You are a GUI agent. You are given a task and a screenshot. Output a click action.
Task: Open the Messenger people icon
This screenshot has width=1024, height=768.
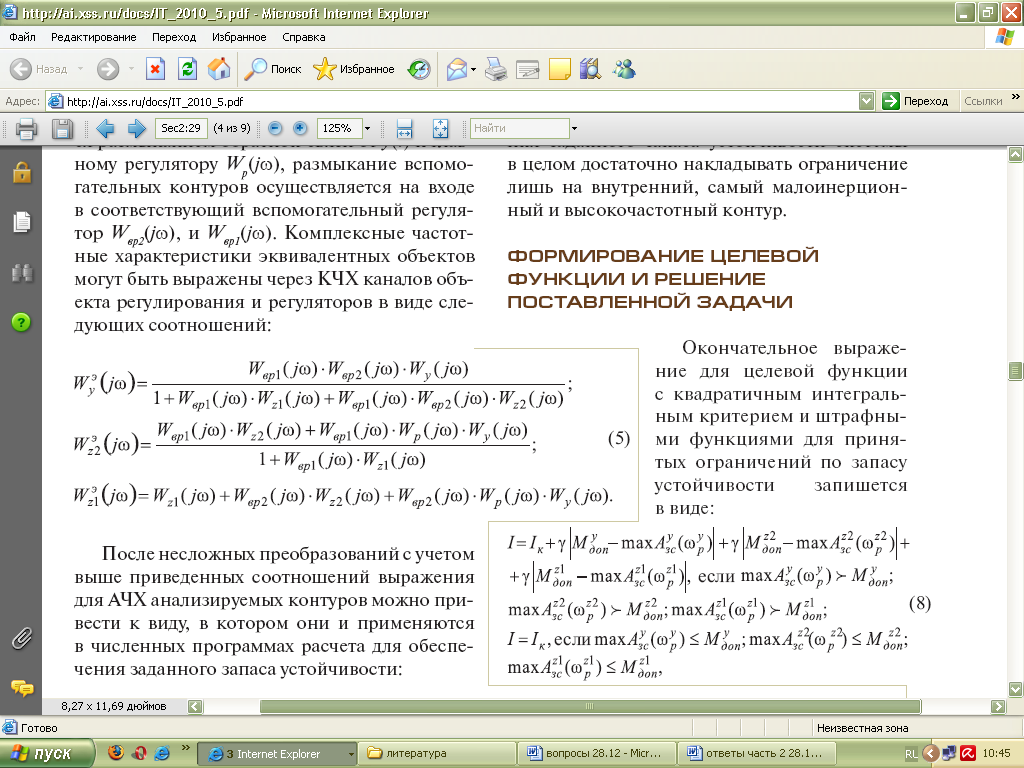point(624,69)
